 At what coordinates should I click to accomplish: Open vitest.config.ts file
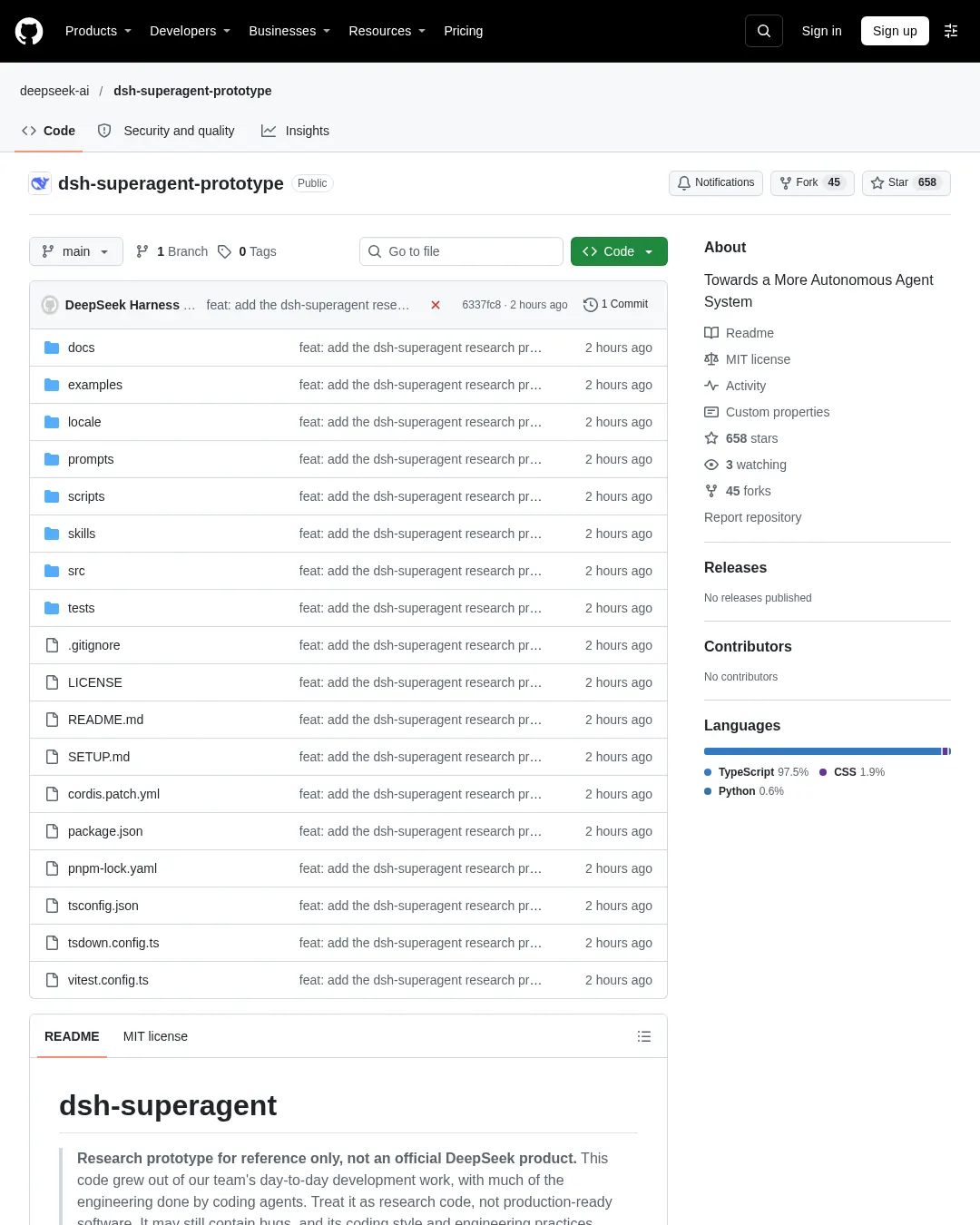[x=108, y=980]
